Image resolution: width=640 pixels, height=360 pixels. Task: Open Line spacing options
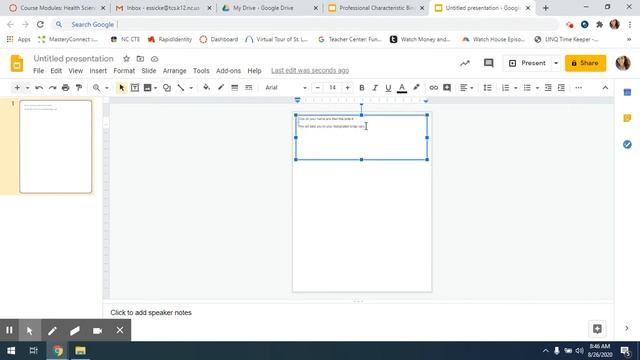click(487, 88)
